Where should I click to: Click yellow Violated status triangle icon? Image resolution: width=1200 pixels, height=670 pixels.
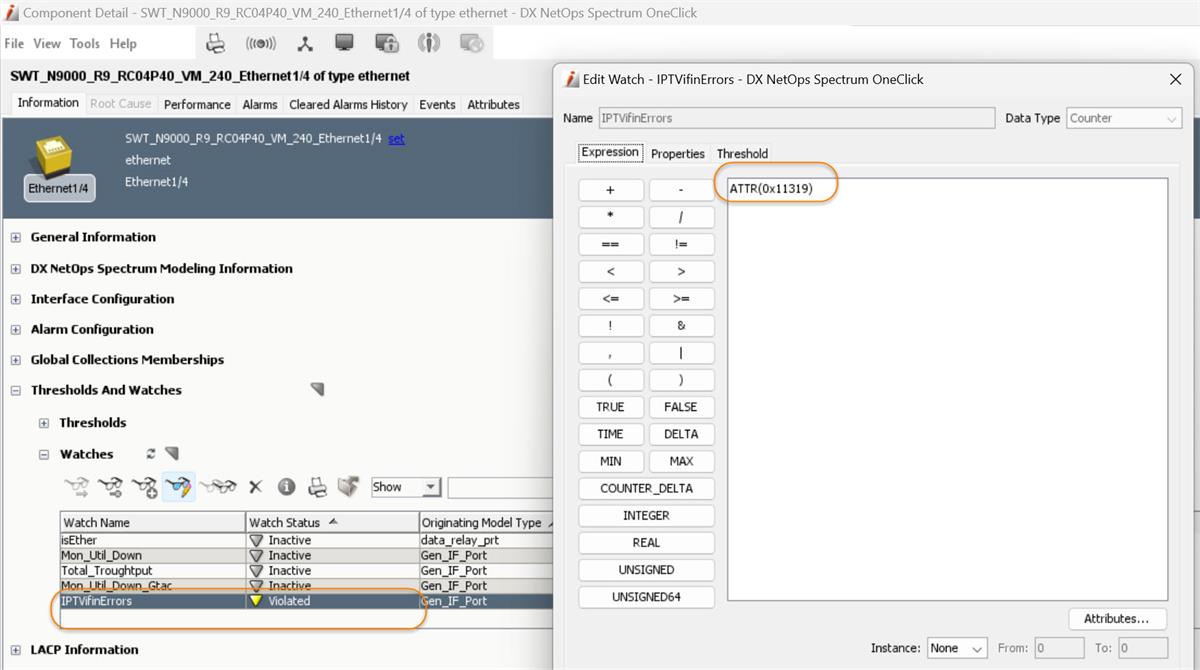(257, 601)
